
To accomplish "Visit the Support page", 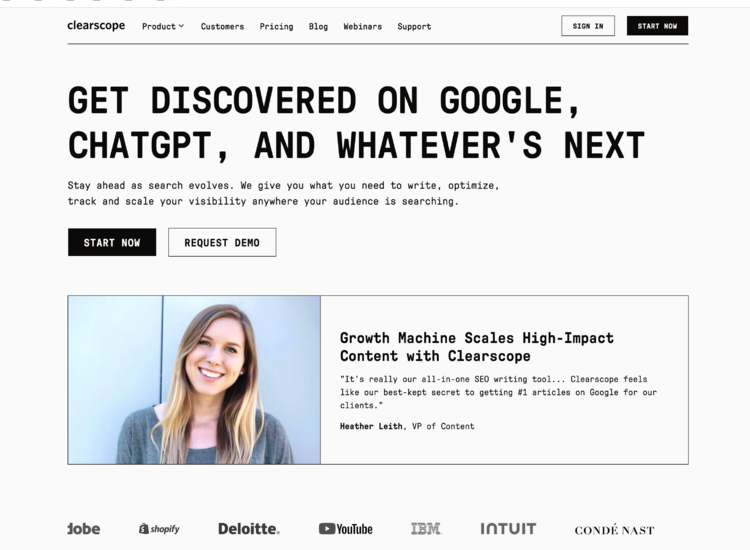I will coord(414,26).
